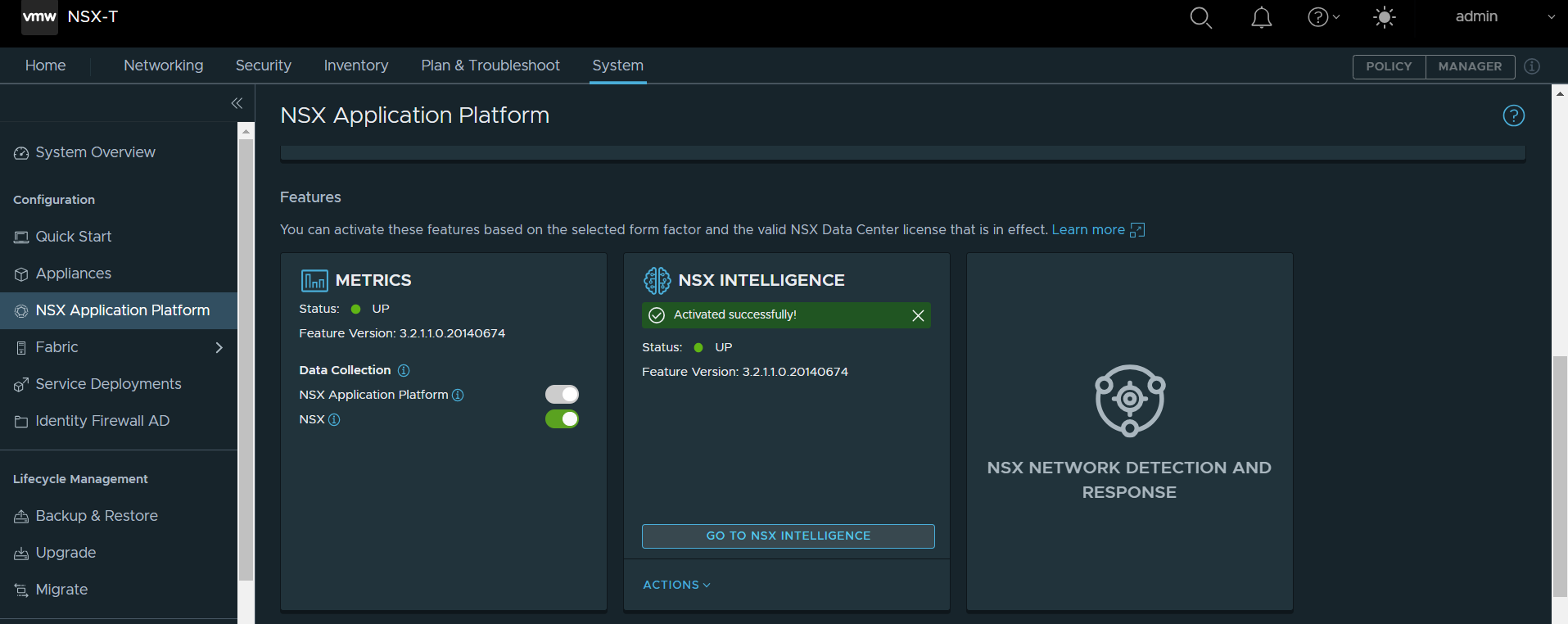Open the ACTIONS dropdown
This screenshot has height=624, width=1568.
coord(676,585)
